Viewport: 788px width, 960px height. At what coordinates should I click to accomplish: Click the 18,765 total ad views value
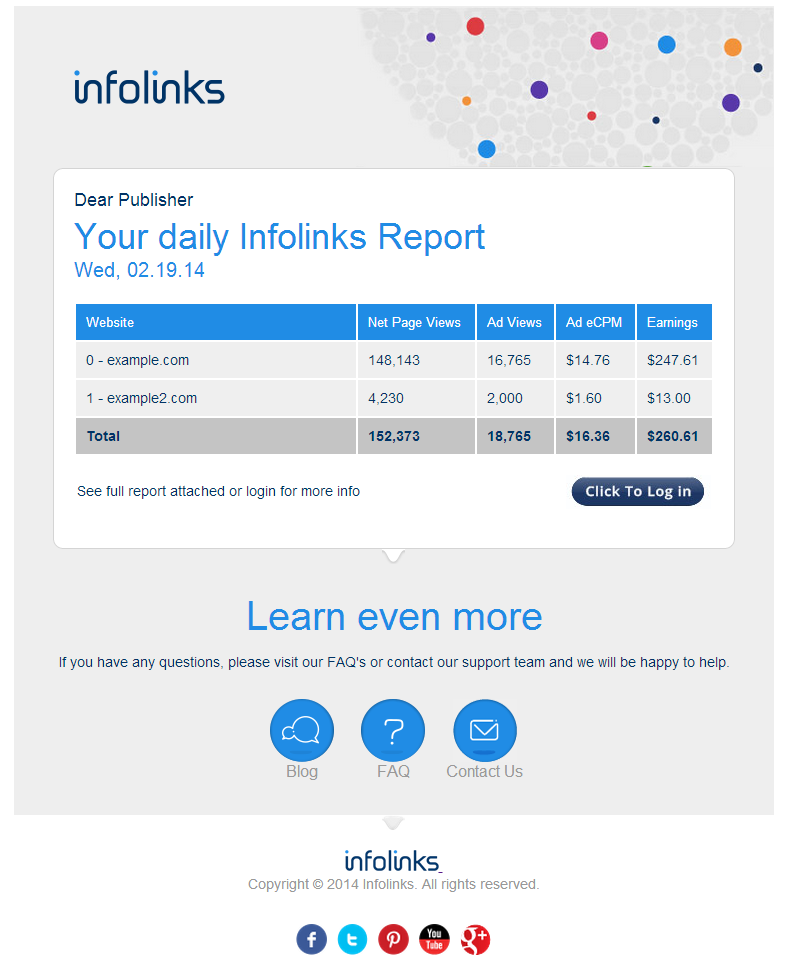[509, 436]
